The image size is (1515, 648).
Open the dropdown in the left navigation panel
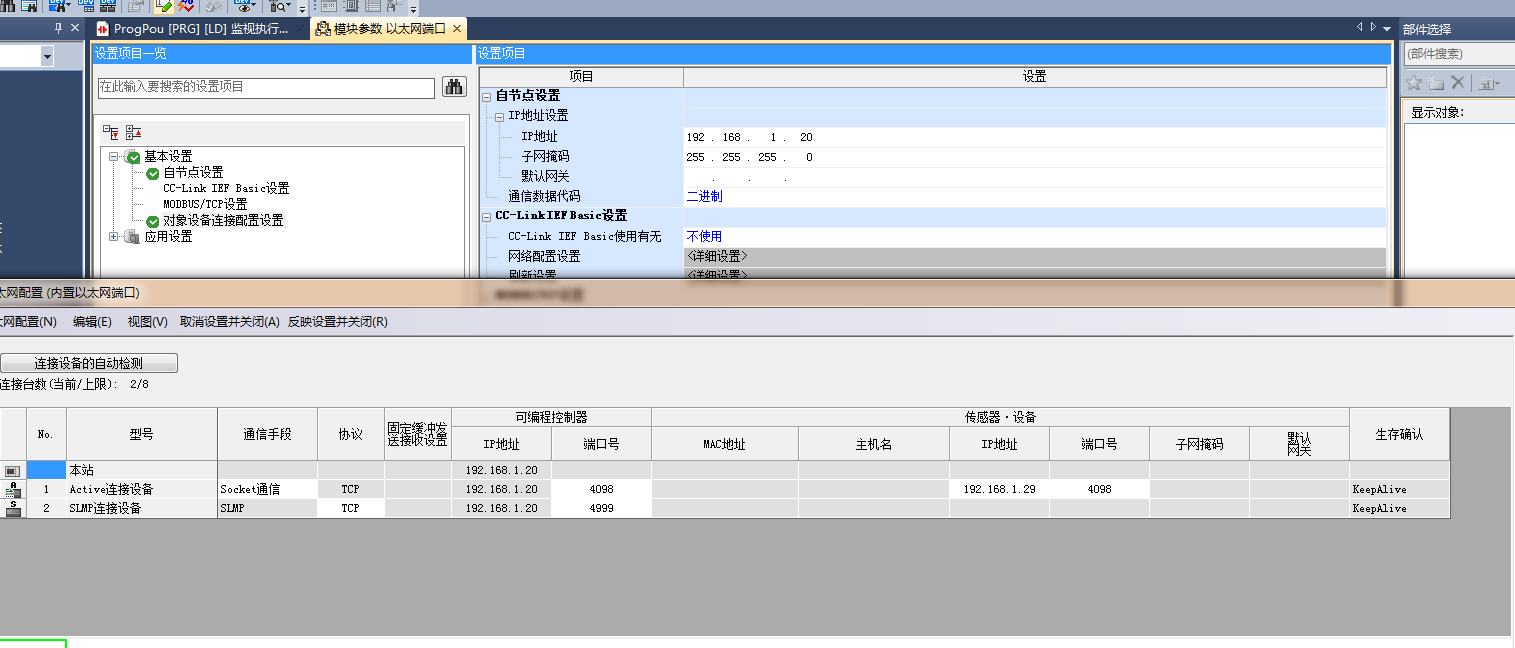click(47, 58)
